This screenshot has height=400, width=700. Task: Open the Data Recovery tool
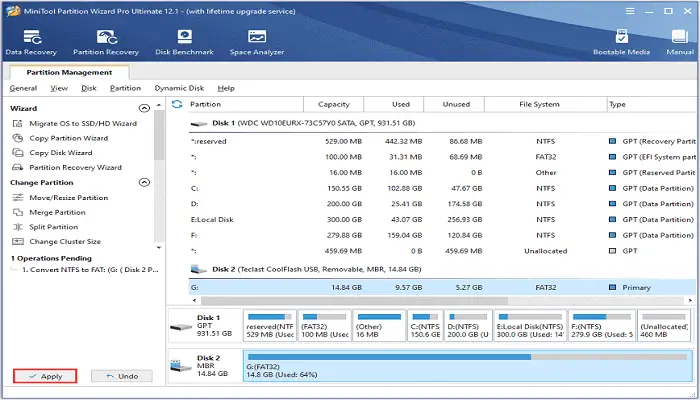pos(31,42)
